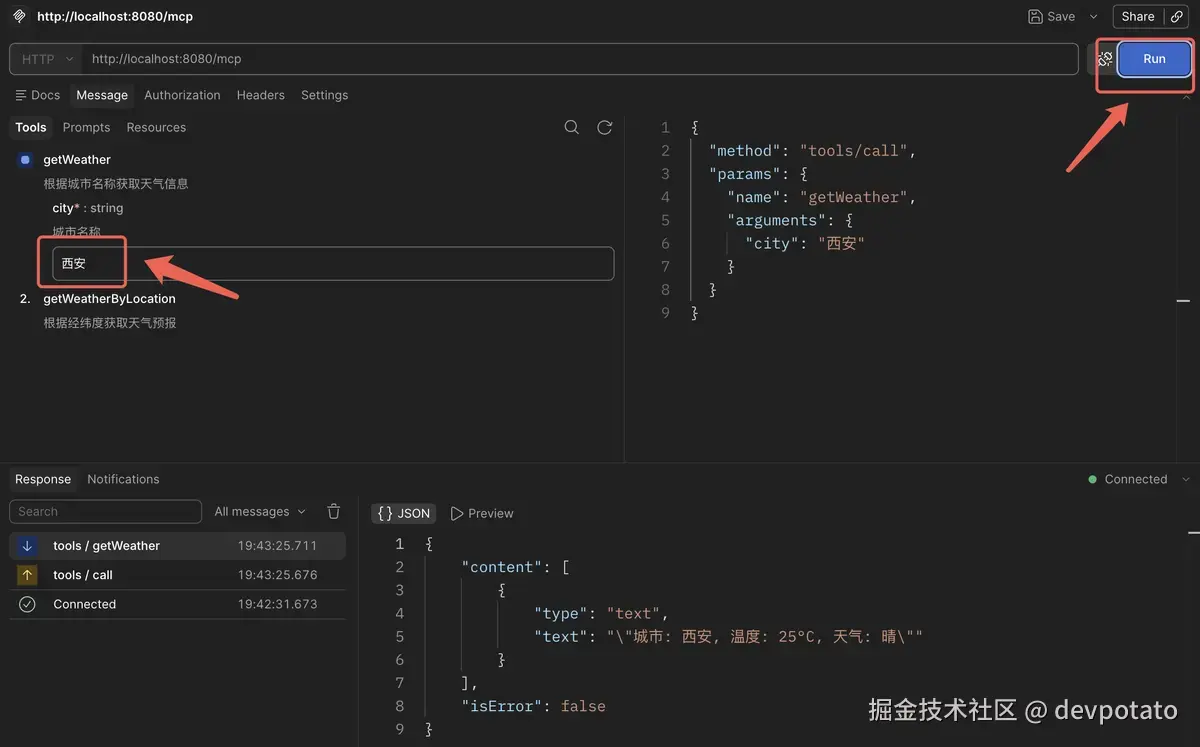Click the trash icon to clear messages

334,511
